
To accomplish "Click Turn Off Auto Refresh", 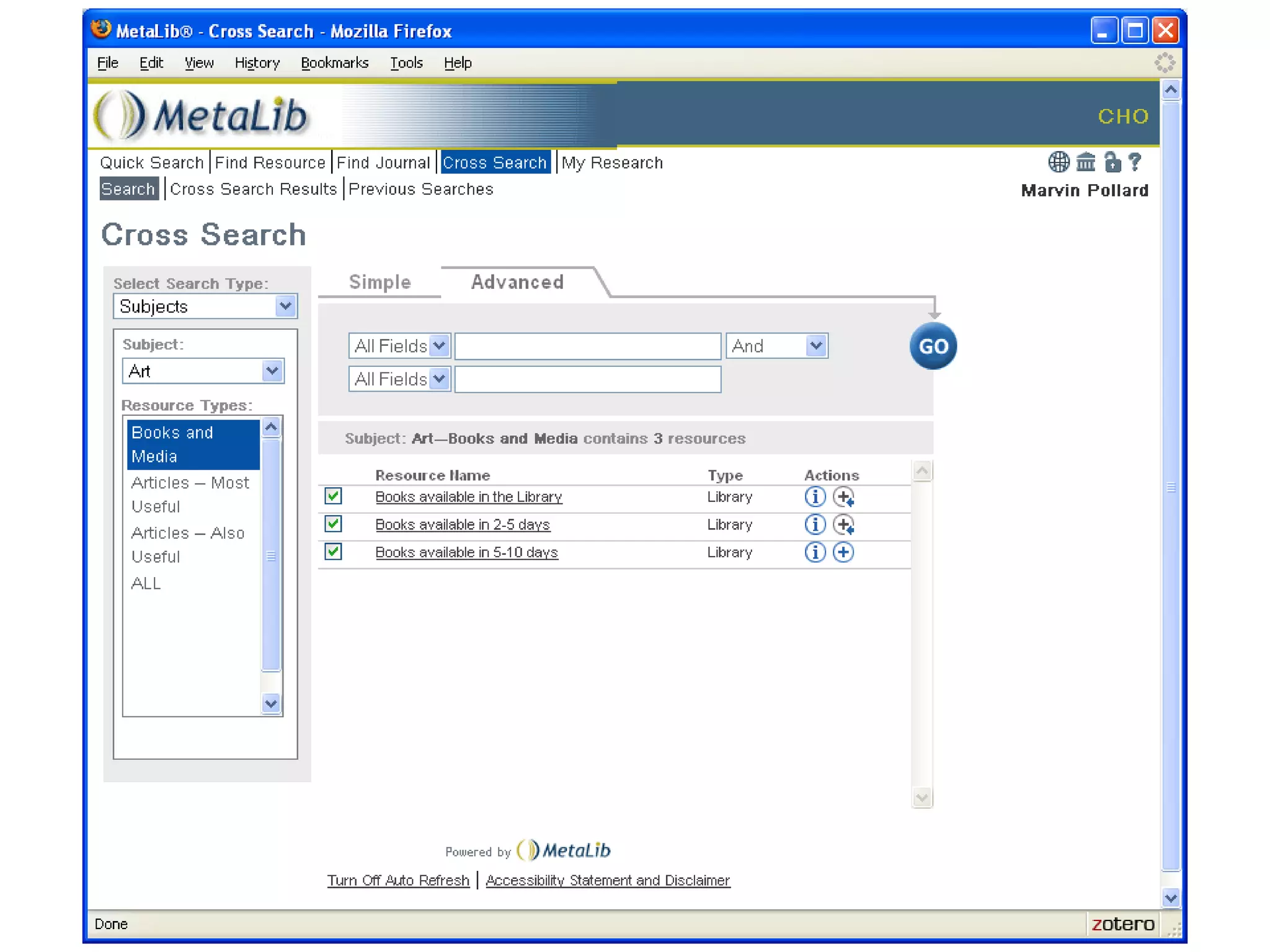I will tap(398, 880).
